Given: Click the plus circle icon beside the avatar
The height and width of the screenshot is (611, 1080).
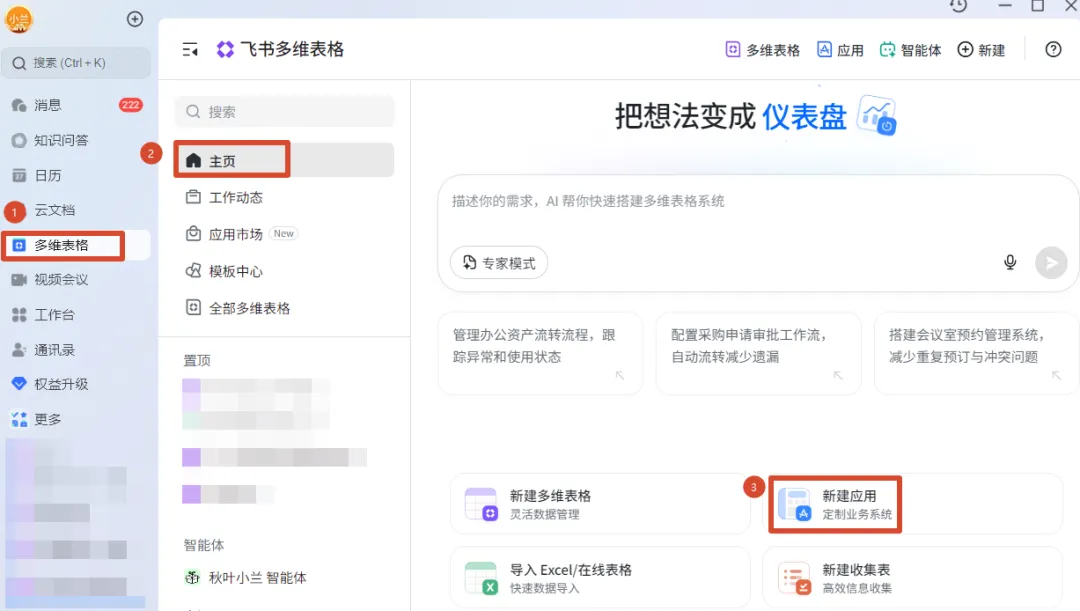Looking at the screenshot, I should (x=135, y=19).
